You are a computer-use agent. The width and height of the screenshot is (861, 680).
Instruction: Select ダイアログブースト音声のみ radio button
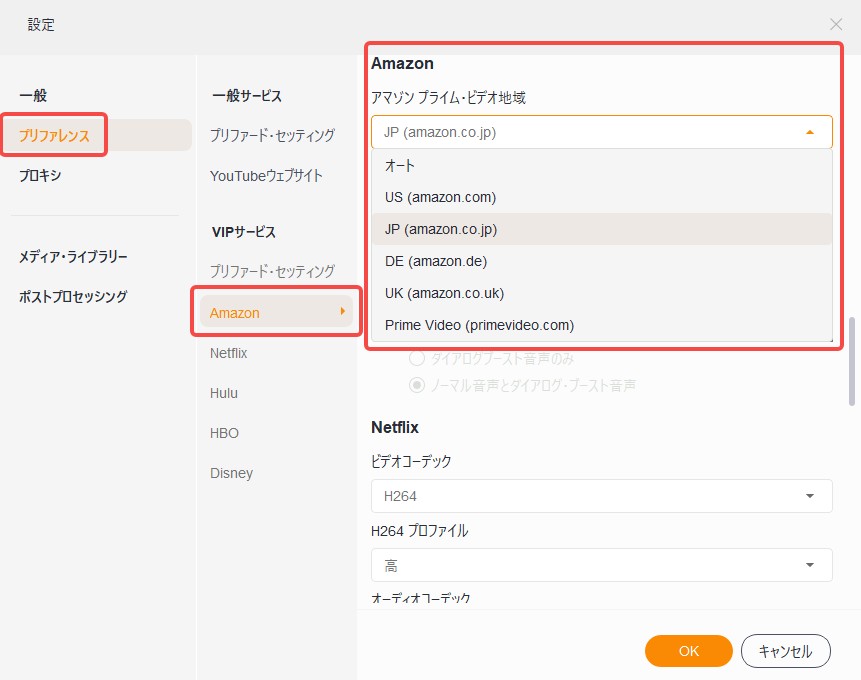point(417,359)
